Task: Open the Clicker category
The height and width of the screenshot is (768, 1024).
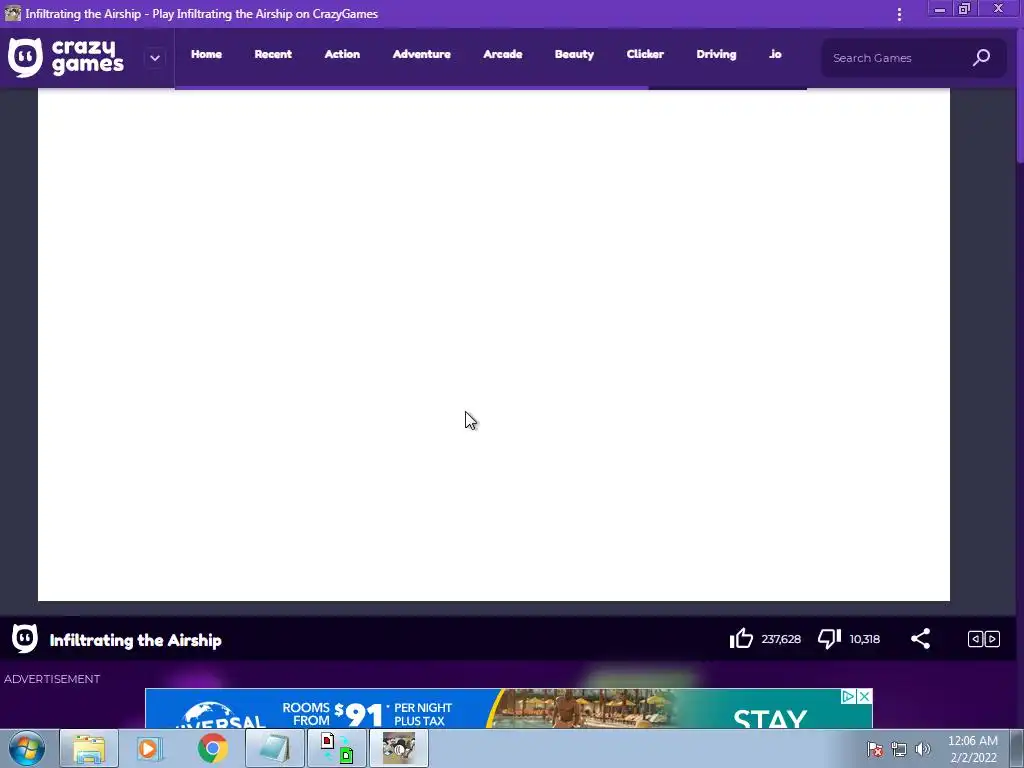Action: (x=645, y=54)
